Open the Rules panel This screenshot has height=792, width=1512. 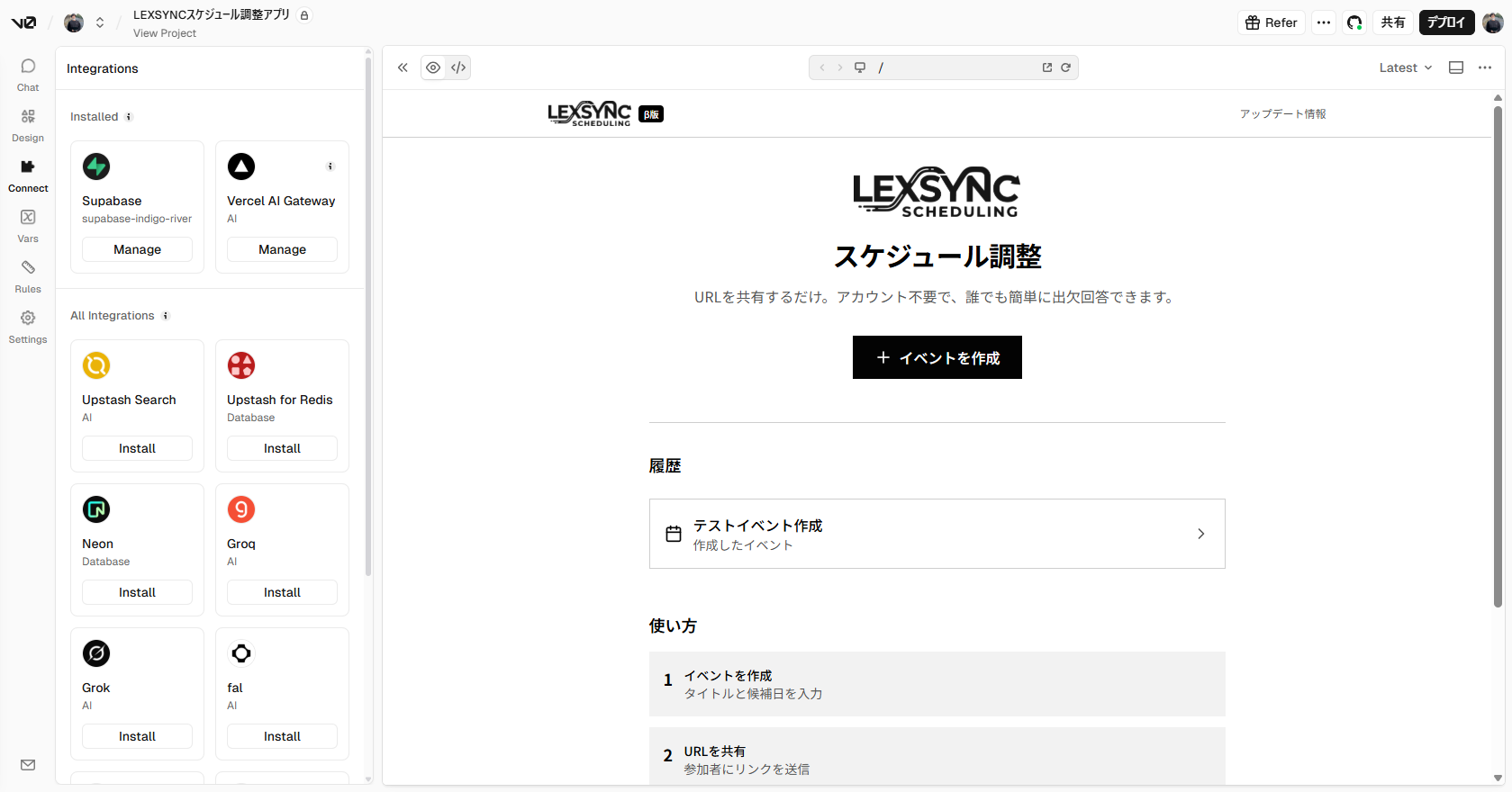pos(28,276)
